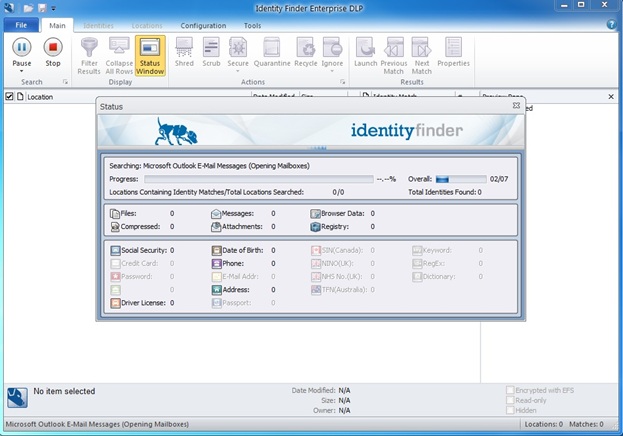Image resolution: width=623 pixels, height=436 pixels.
Task: Click the Compressed status icon
Action: [115, 227]
